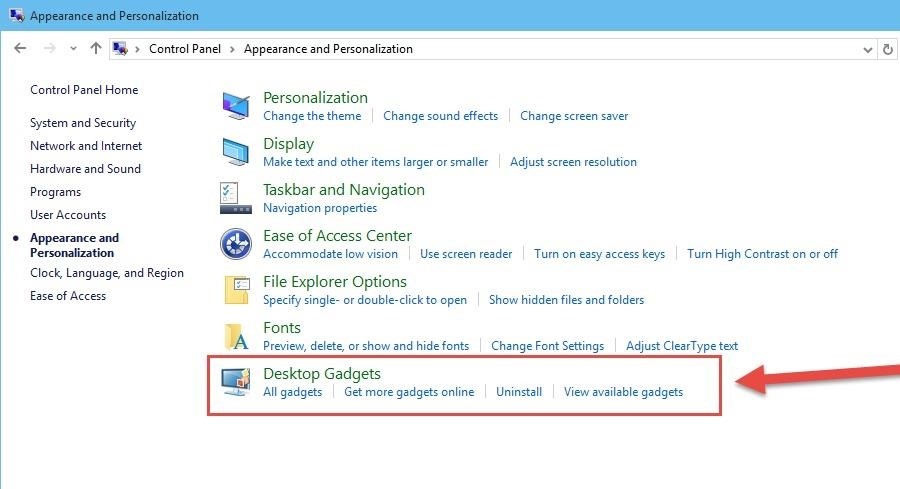Select Control Panel in the breadcrumb

pos(185,49)
